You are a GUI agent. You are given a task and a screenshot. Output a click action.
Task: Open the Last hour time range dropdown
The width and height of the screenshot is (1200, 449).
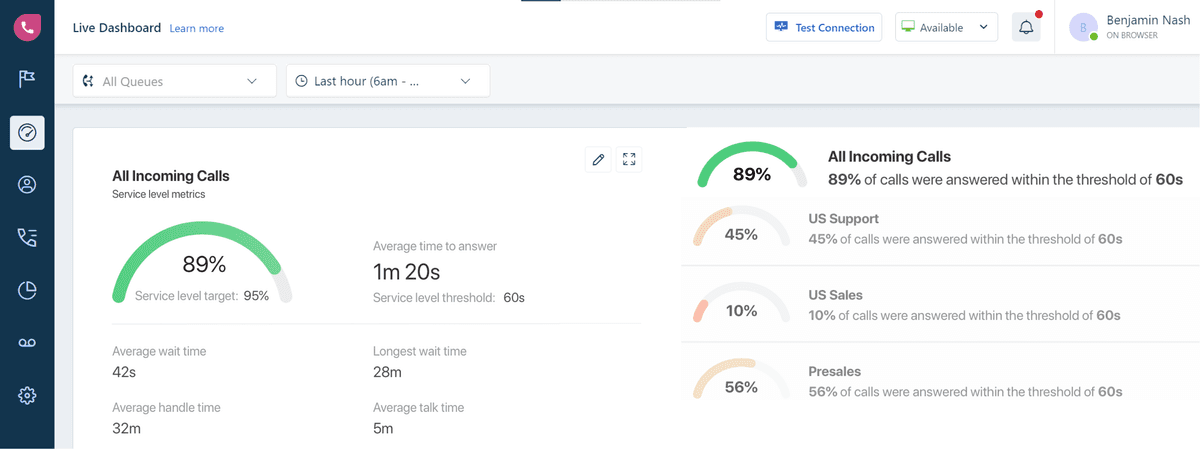388,82
